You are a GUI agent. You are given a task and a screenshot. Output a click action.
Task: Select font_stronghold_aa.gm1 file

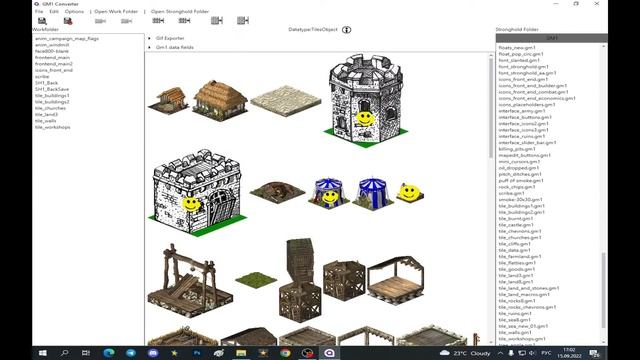(527, 73)
